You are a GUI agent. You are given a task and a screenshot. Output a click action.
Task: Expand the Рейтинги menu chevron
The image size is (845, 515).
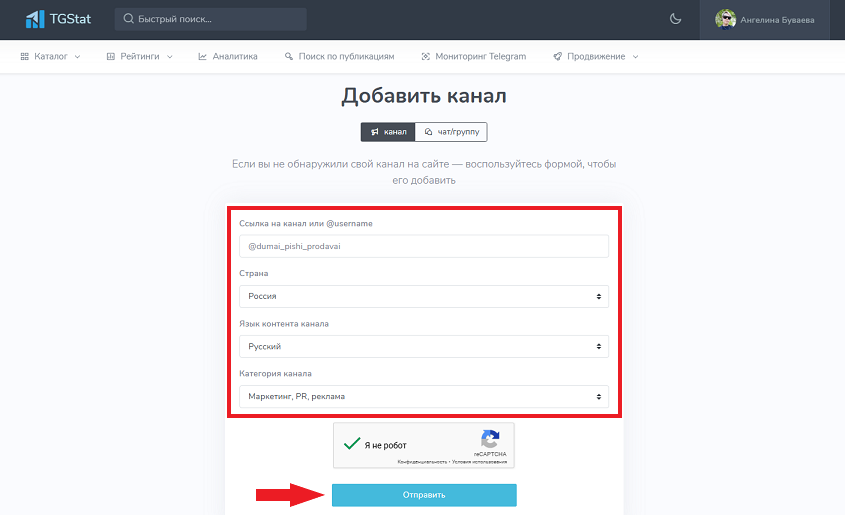(x=169, y=57)
